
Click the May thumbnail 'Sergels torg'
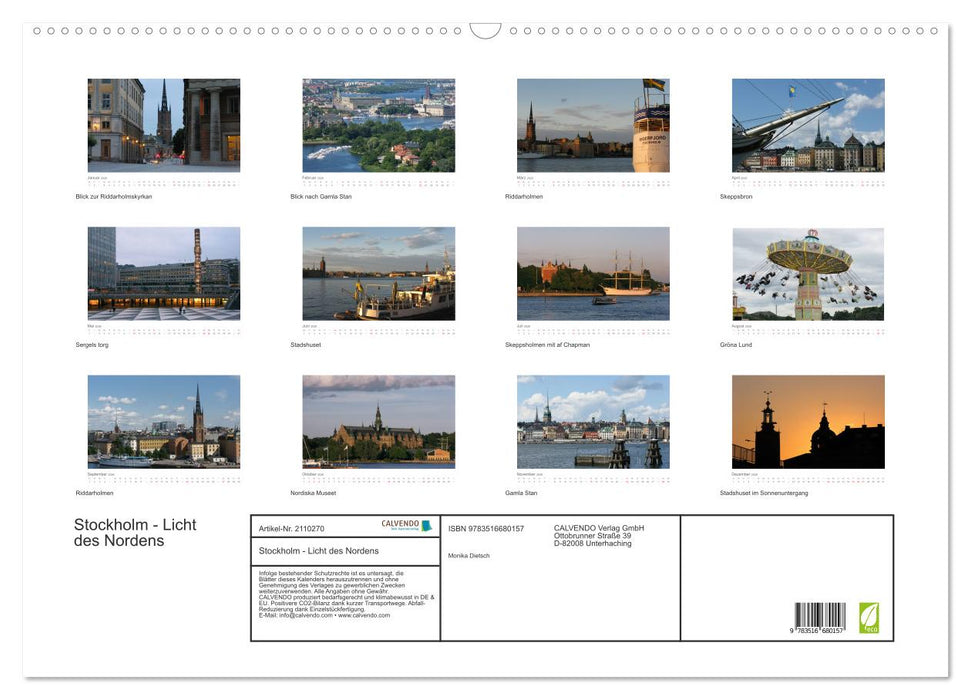tap(163, 273)
